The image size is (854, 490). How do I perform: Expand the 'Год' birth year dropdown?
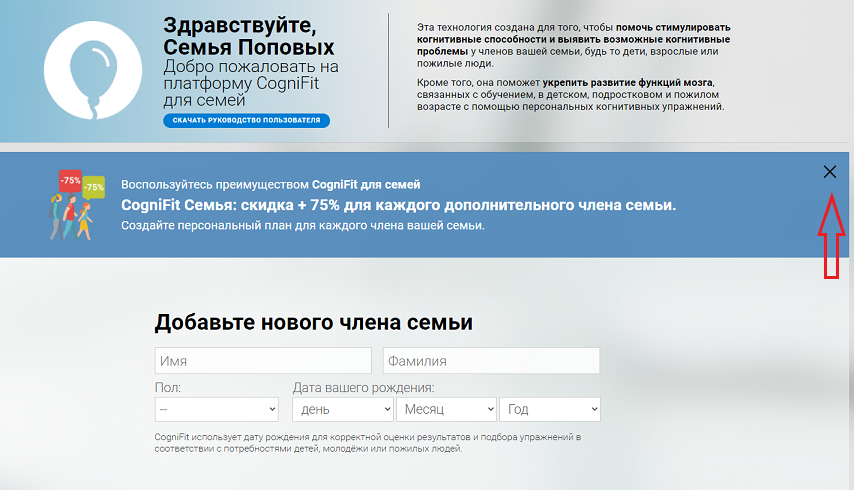point(549,409)
